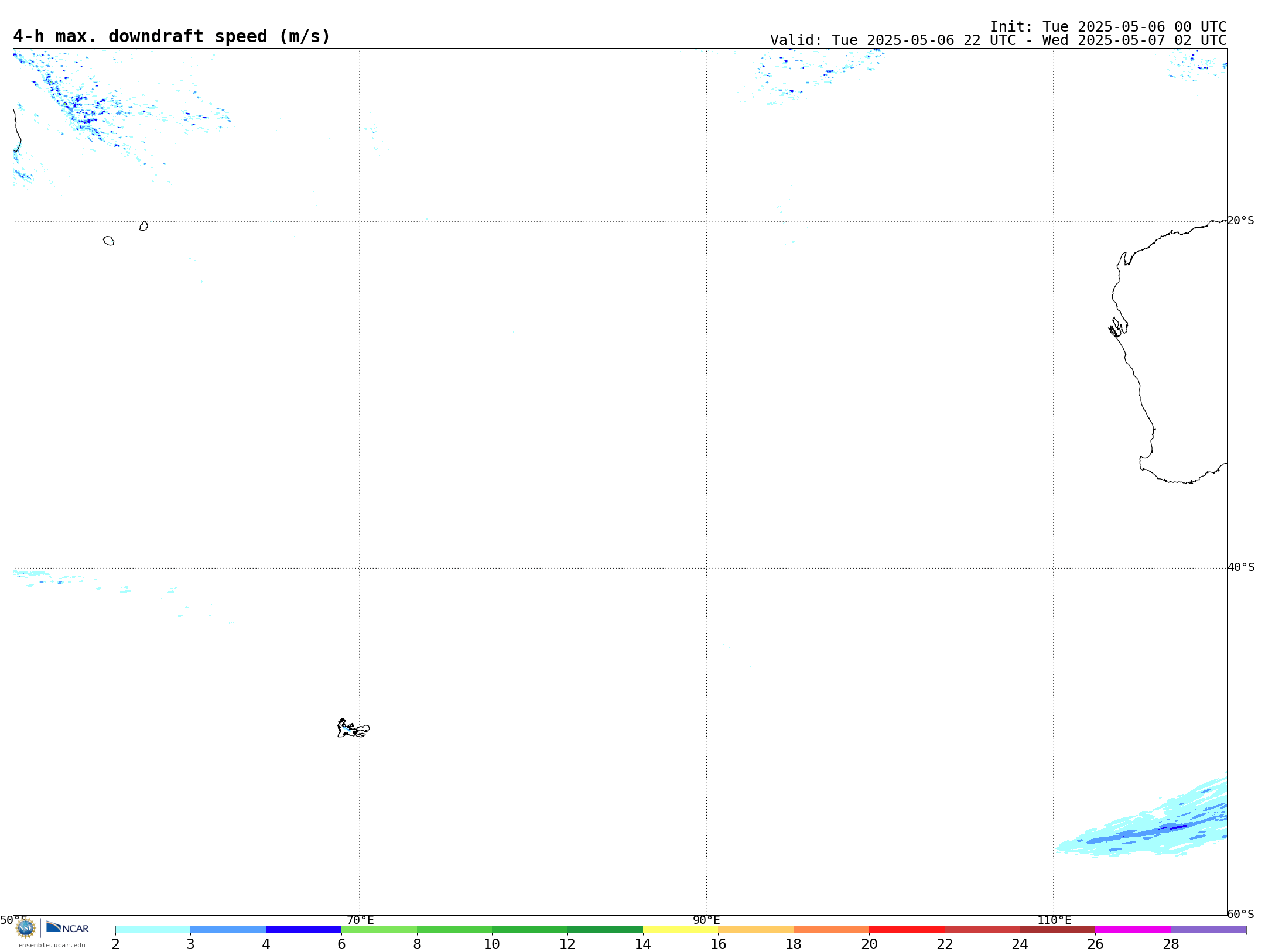Image resolution: width=1265 pixels, height=952 pixels.
Task: Click the '70°E' longitude label
Action: click(360, 920)
